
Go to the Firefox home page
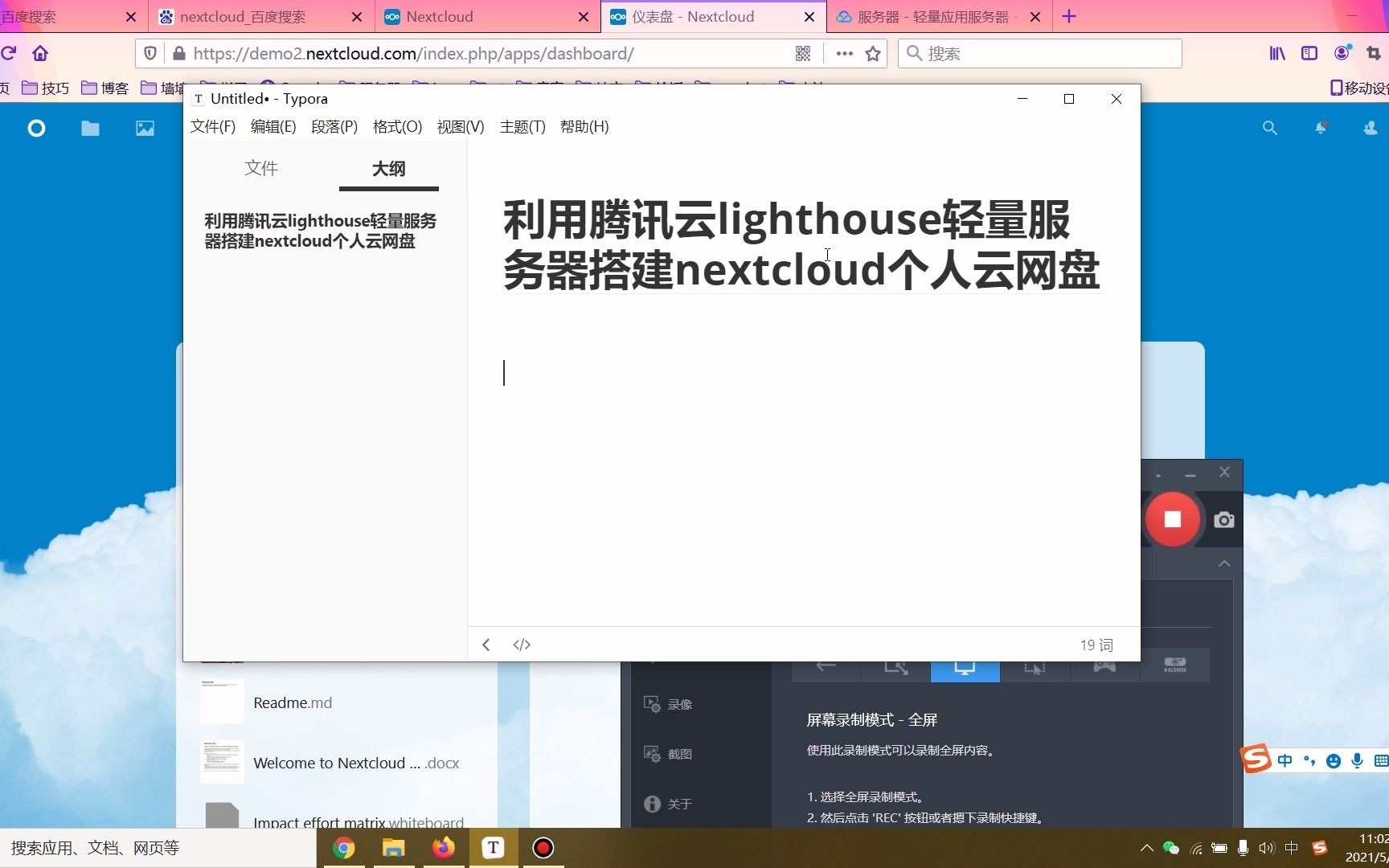pos(40,53)
